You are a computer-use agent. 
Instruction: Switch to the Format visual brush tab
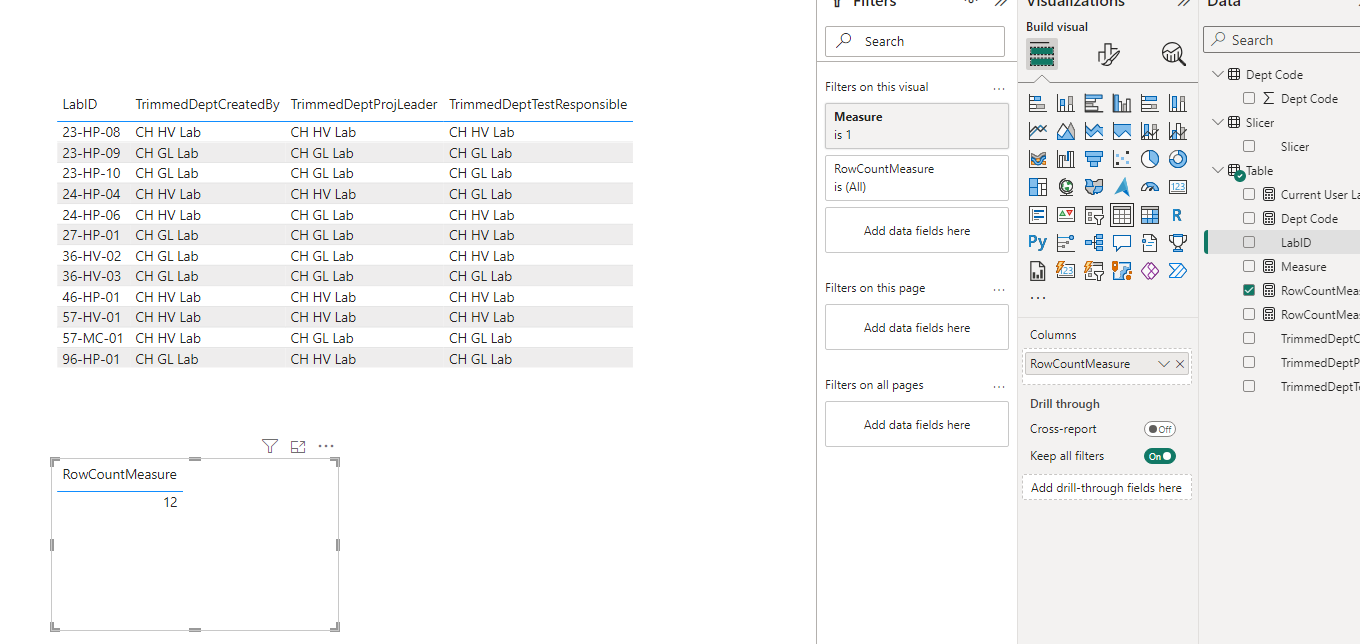click(x=1108, y=54)
